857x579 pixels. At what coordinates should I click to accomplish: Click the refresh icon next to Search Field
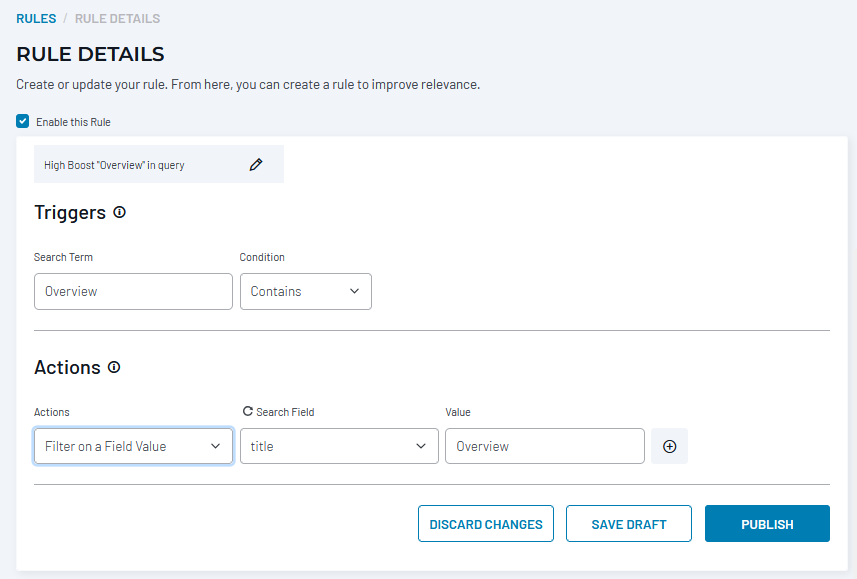[248, 411]
